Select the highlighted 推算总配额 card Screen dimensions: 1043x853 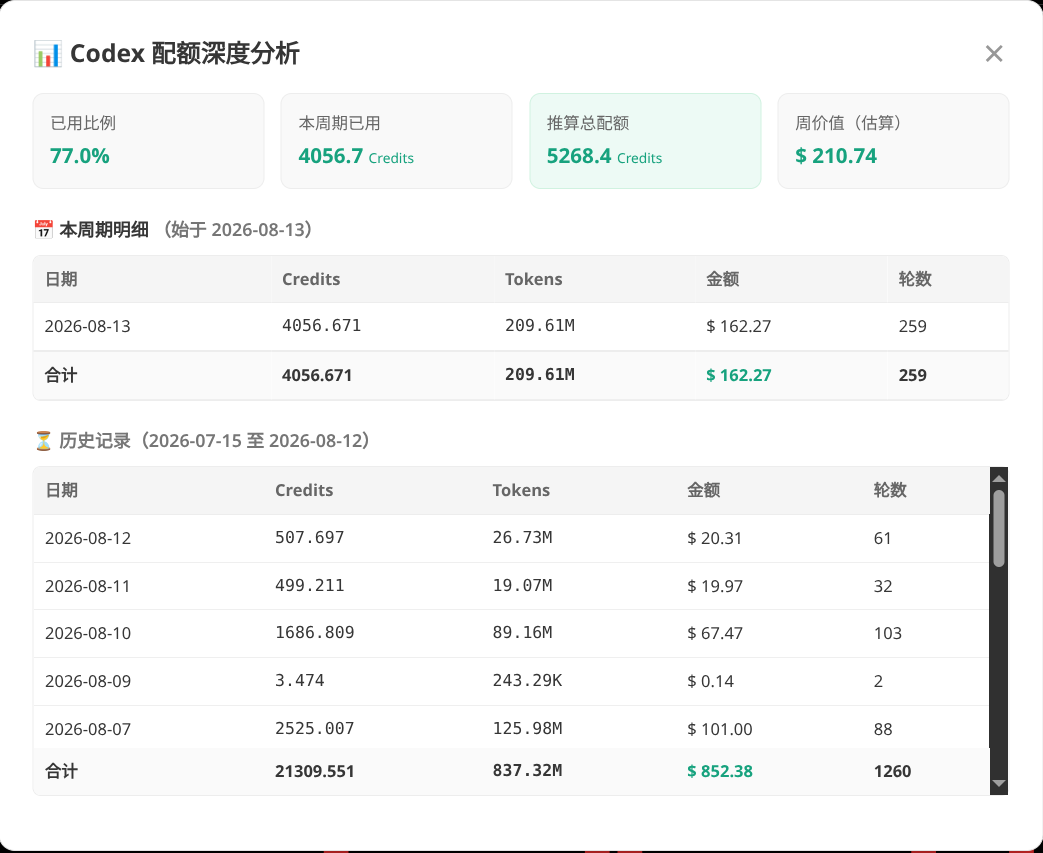[645, 141]
